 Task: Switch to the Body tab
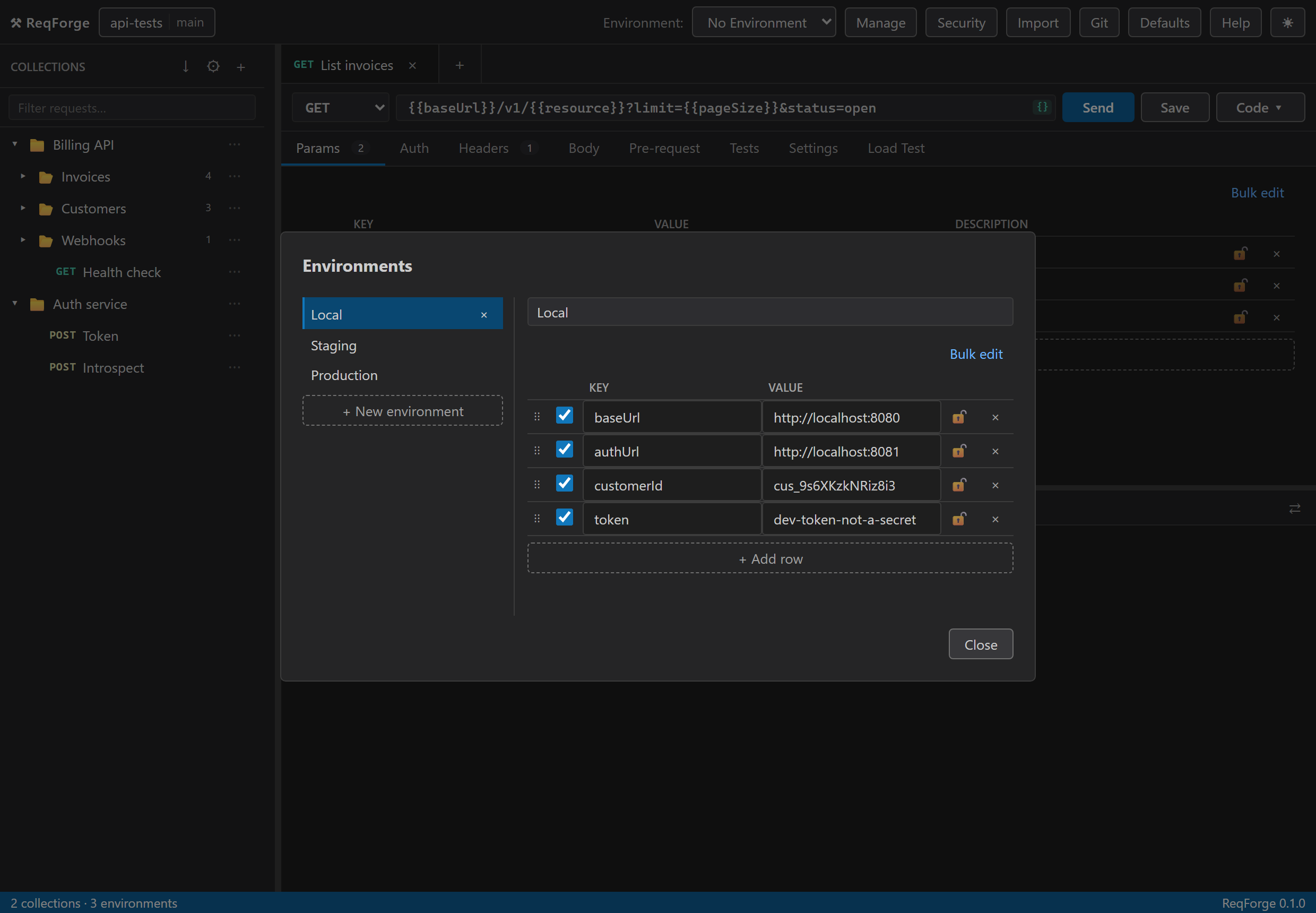pos(583,148)
